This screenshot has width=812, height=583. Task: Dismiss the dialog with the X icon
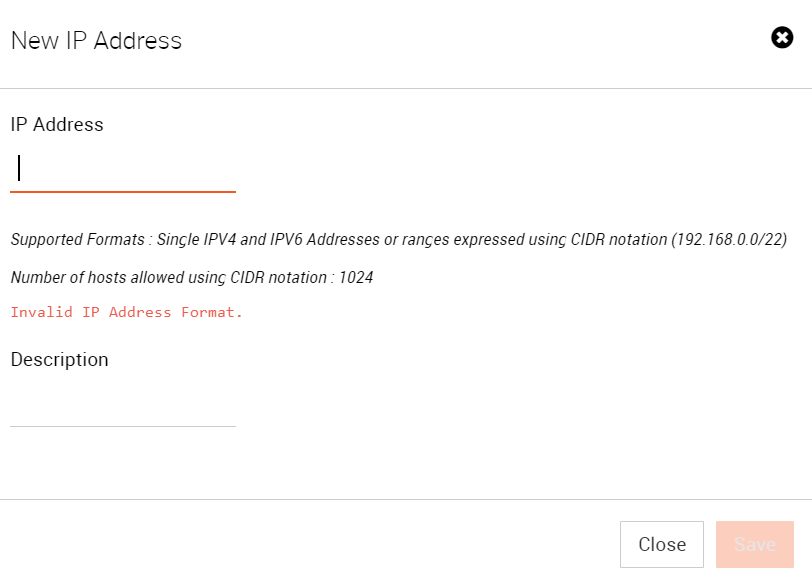click(781, 37)
